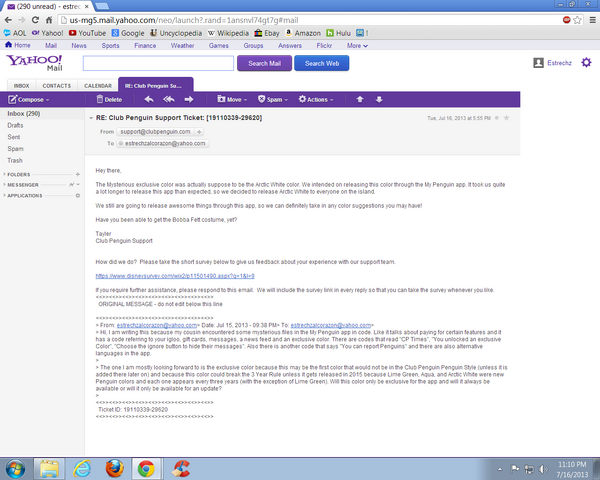The image size is (600, 480).
Task: Click the Adblock extension icon
Action: coord(567,20)
